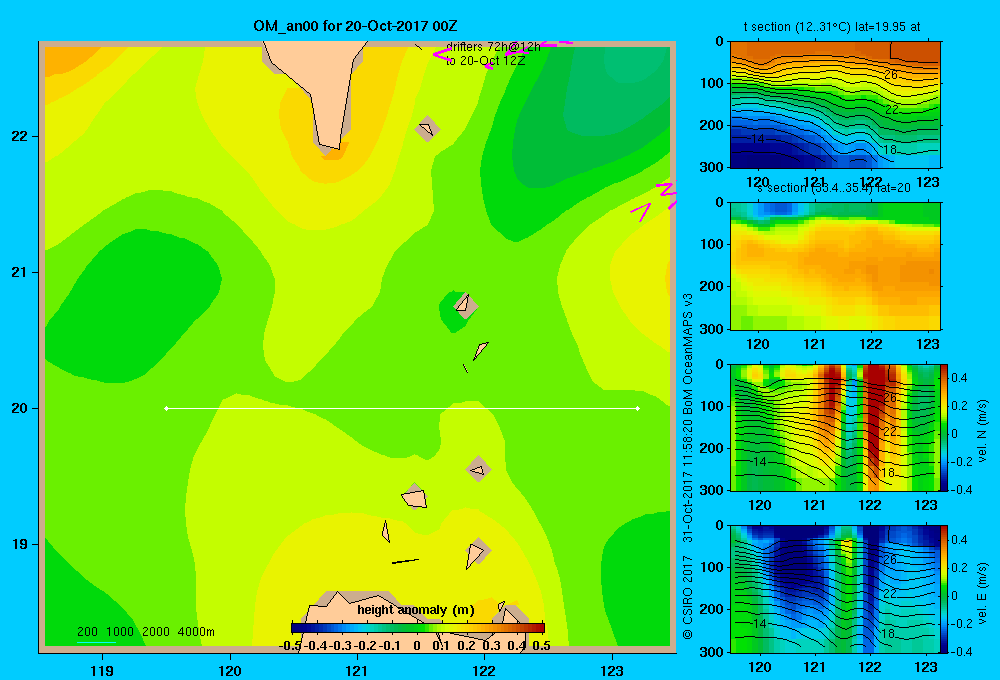
Task: Click longitude label 120 on the main map
Action: [230, 670]
